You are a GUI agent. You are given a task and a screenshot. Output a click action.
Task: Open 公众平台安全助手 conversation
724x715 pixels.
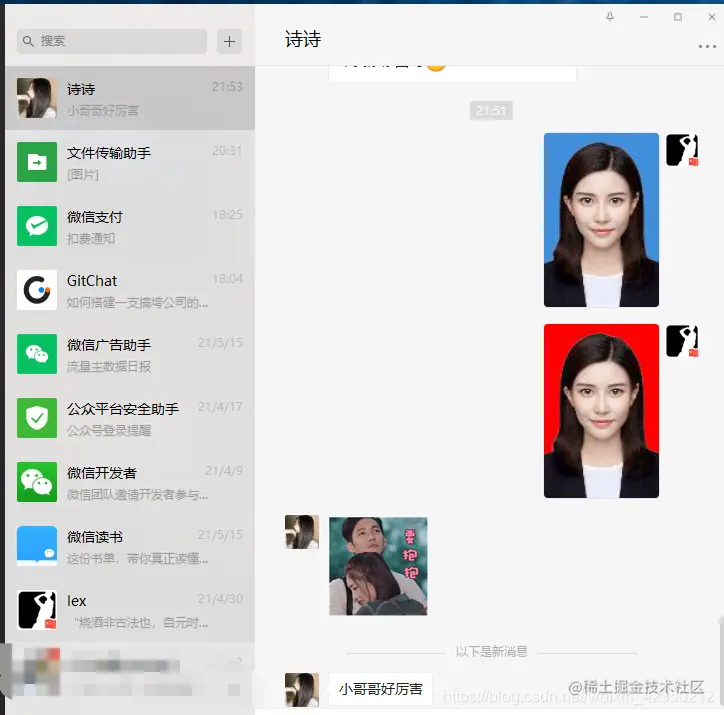tap(130, 418)
